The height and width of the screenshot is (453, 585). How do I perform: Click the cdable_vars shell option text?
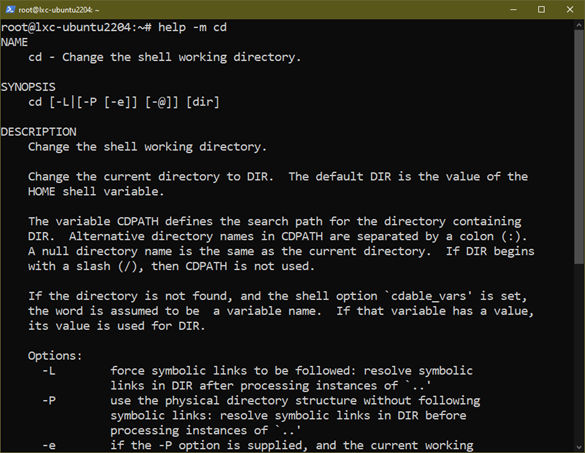tap(428, 296)
